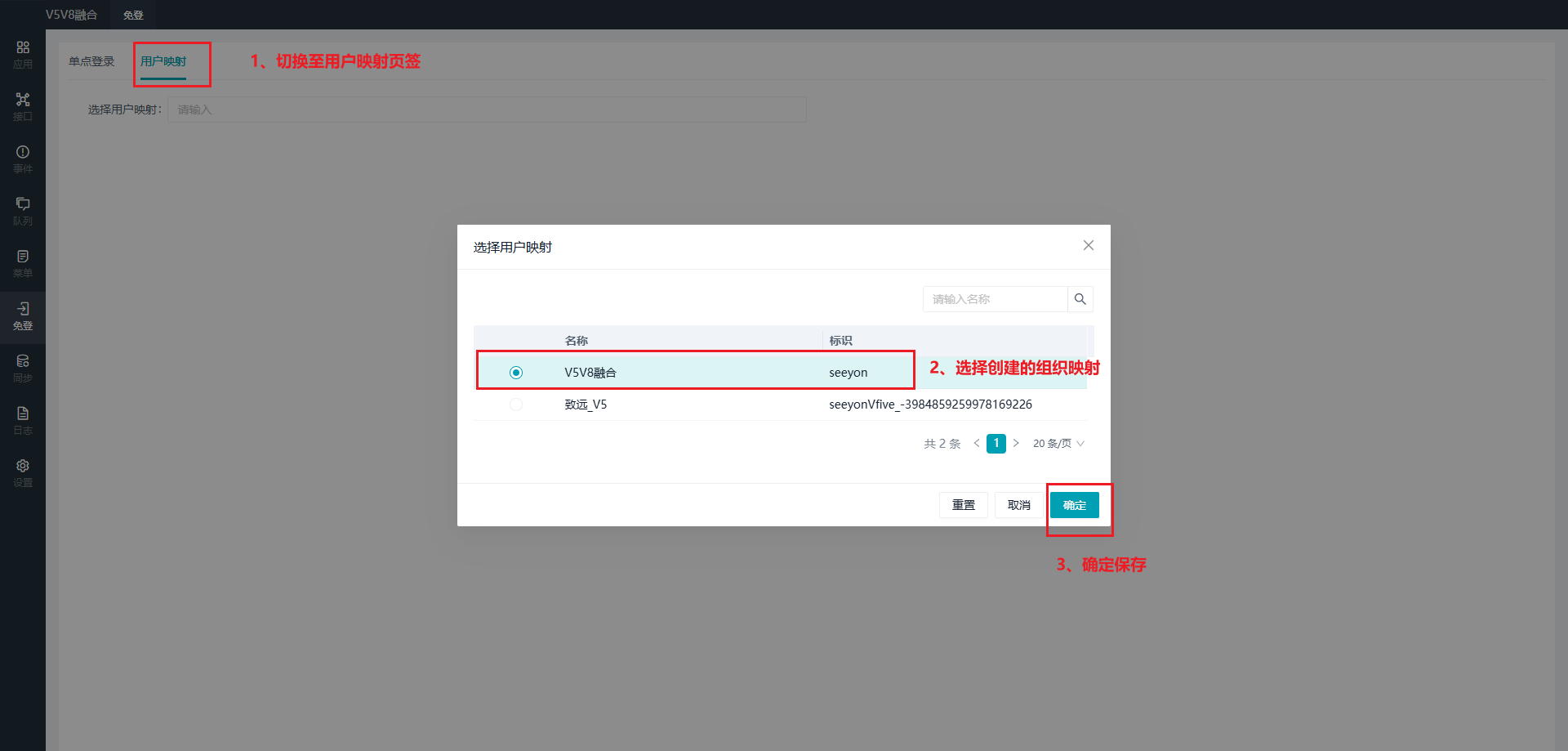Click the 标识 column header
This screenshot has width=1568, height=751.
pos(840,341)
